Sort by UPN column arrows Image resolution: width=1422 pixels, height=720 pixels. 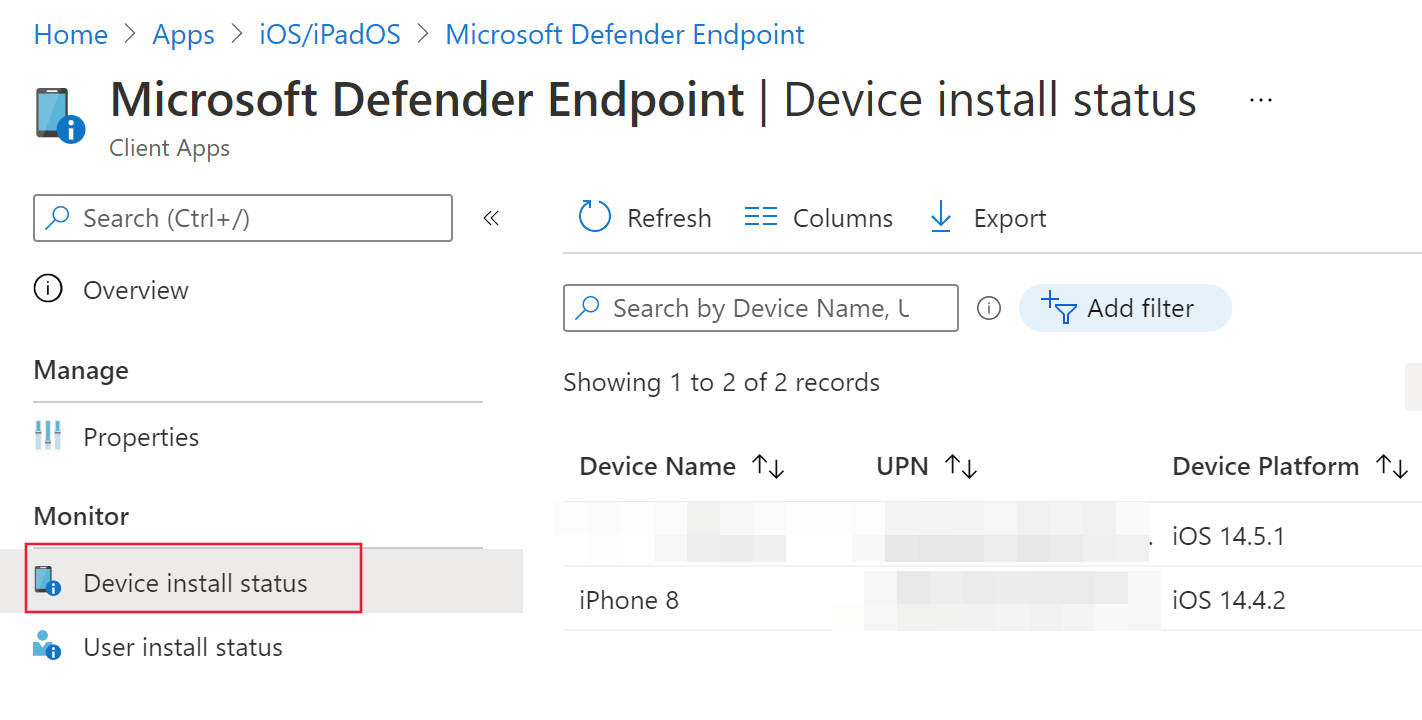click(x=961, y=466)
